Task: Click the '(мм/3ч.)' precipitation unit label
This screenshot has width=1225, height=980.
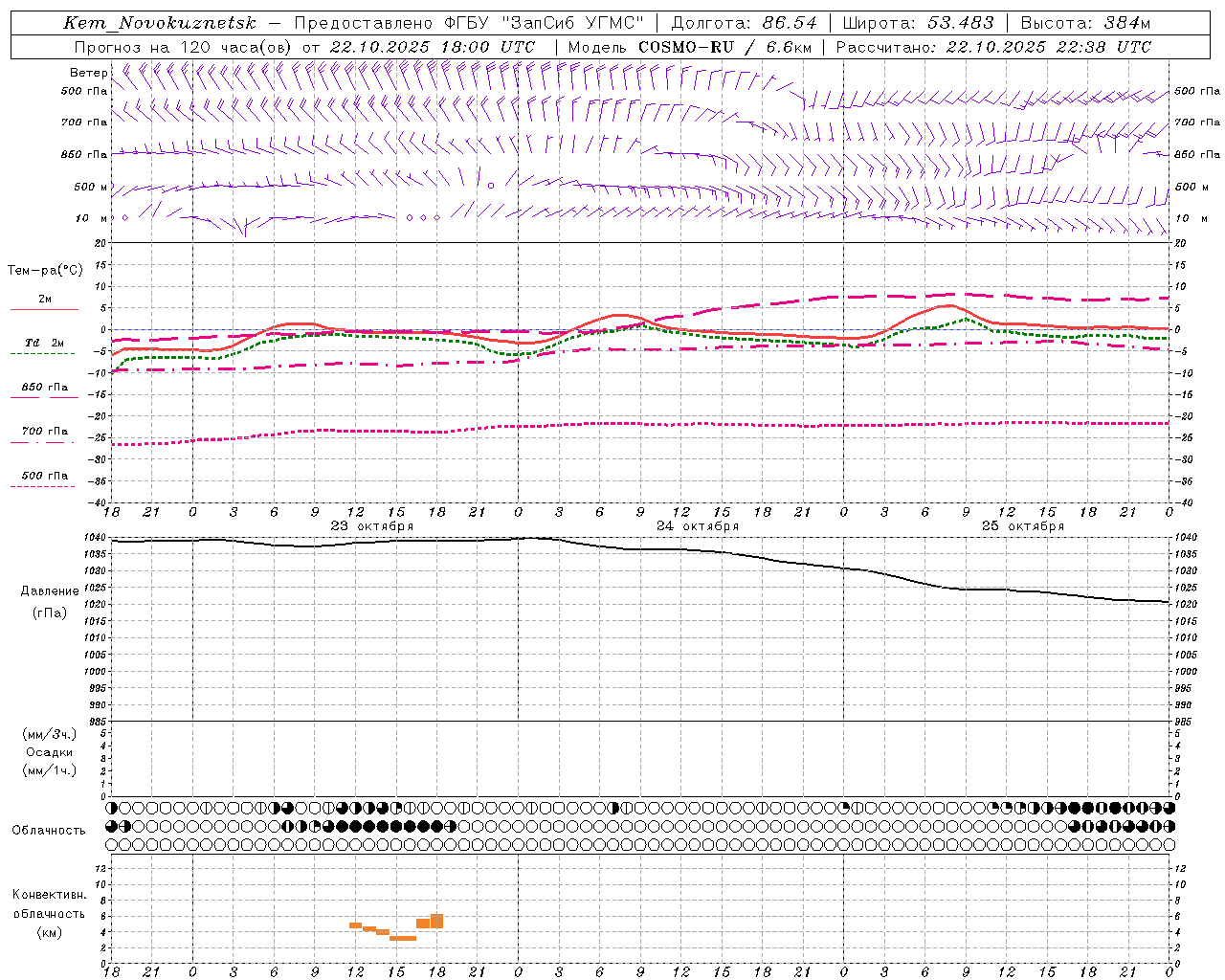Action: coord(50,734)
